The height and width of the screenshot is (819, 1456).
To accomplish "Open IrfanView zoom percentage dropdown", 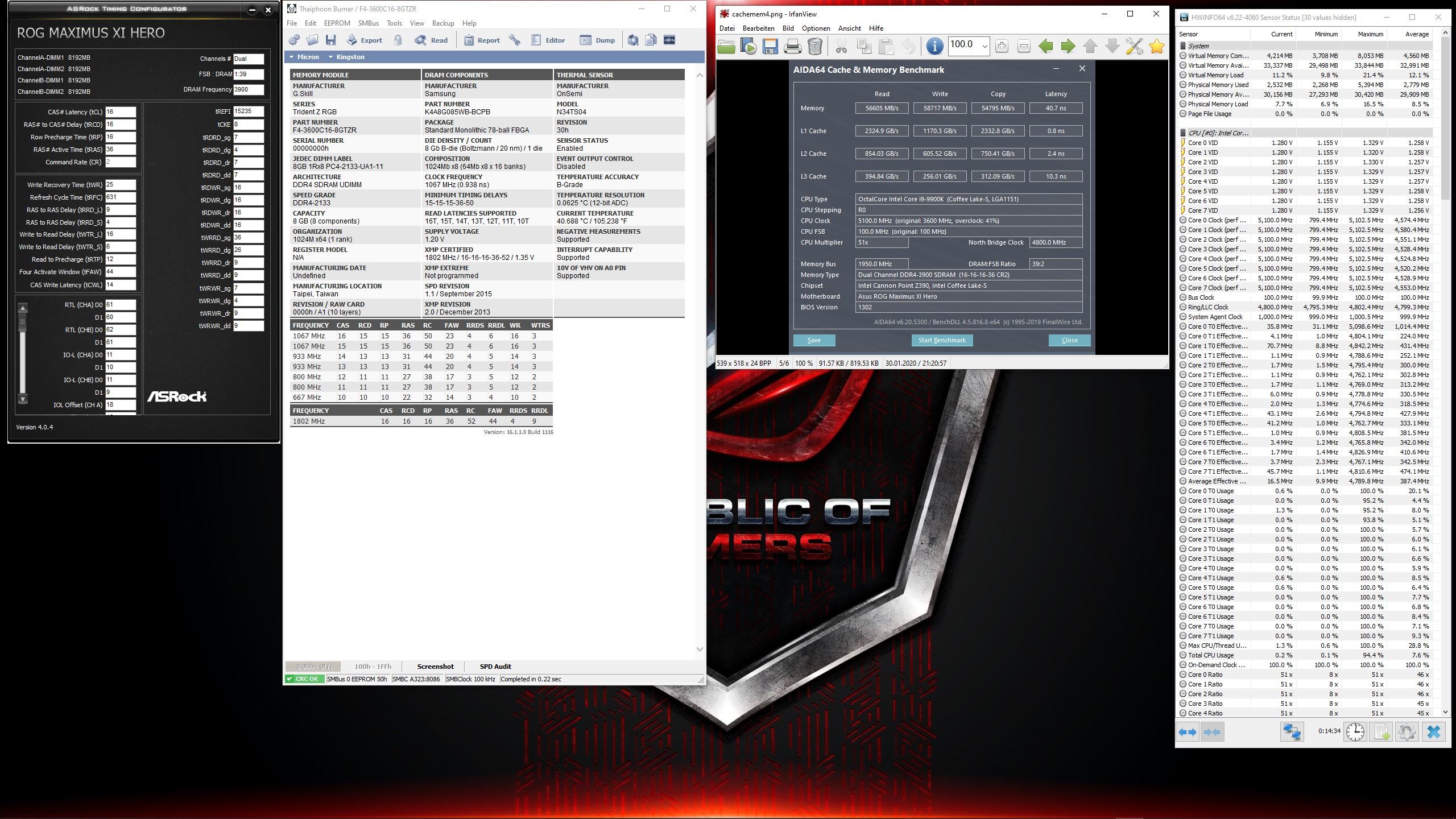I will (985, 46).
